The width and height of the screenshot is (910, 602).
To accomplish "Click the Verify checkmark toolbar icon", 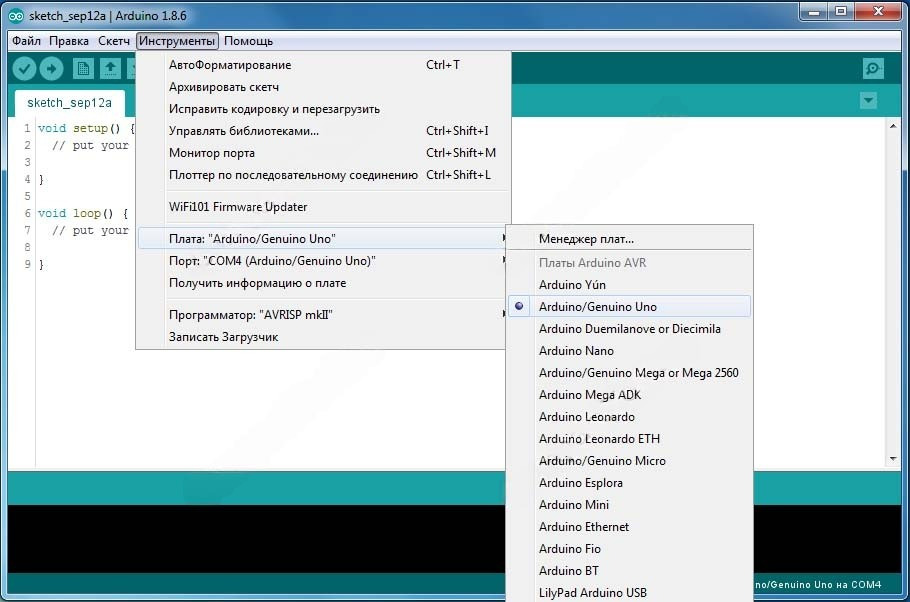I will point(24,68).
